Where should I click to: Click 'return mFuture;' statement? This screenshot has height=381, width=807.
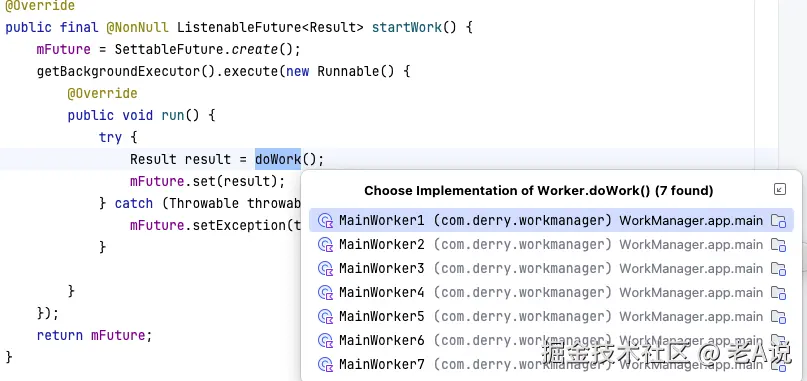[x=95, y=336]
